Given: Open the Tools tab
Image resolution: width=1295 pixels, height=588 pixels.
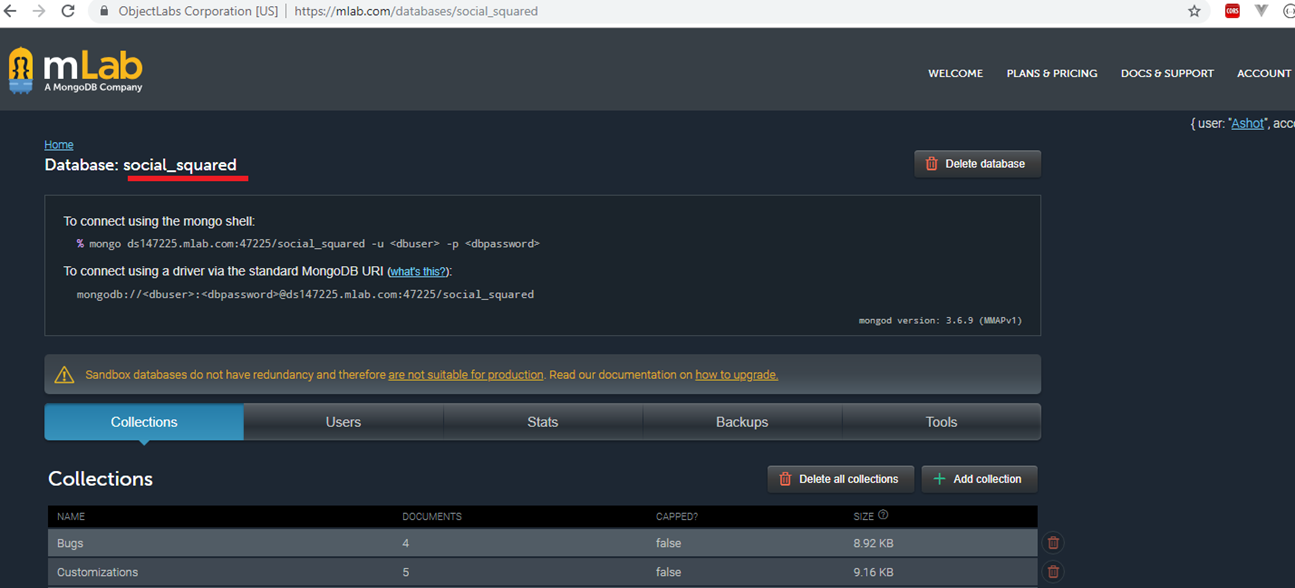Looking at the screenshot, I should 941,422.
